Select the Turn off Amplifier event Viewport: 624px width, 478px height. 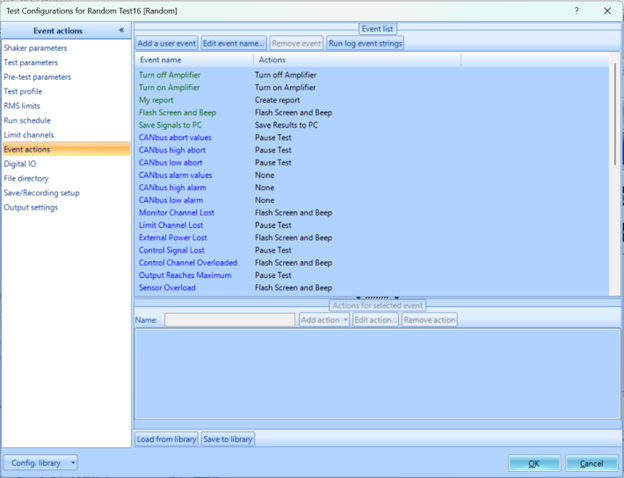[x=168, y=75]
